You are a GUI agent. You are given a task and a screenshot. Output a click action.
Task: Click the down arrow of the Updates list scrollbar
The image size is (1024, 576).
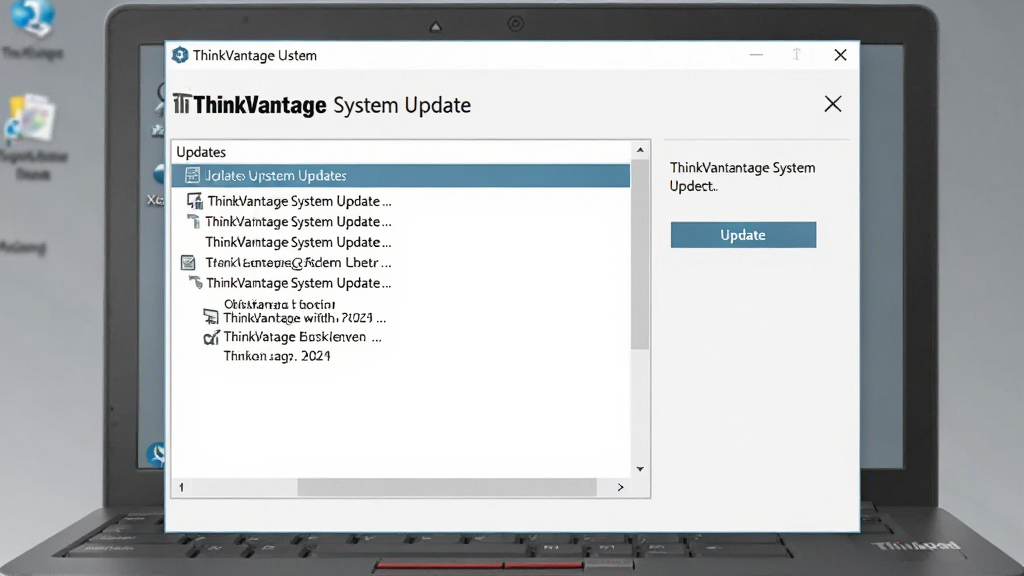coord(640,469)
